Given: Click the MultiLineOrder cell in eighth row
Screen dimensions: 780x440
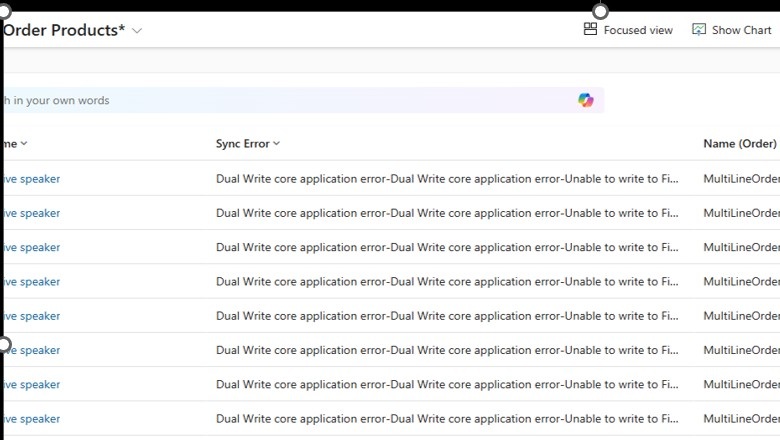Looking at the screenshot, I should pyautogui.click(x=741, y=419).
